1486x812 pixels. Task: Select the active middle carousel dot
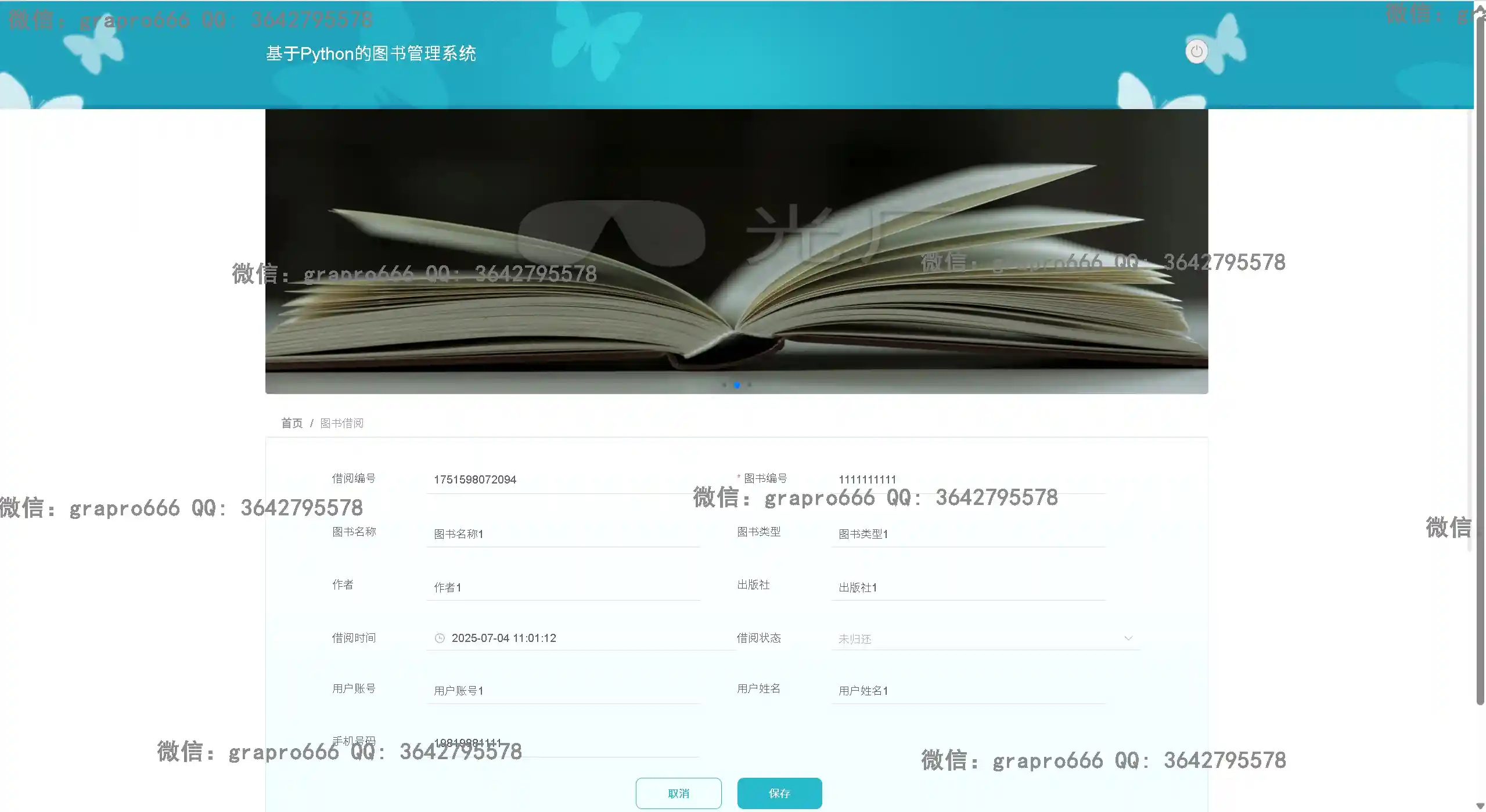coord(736,385)
